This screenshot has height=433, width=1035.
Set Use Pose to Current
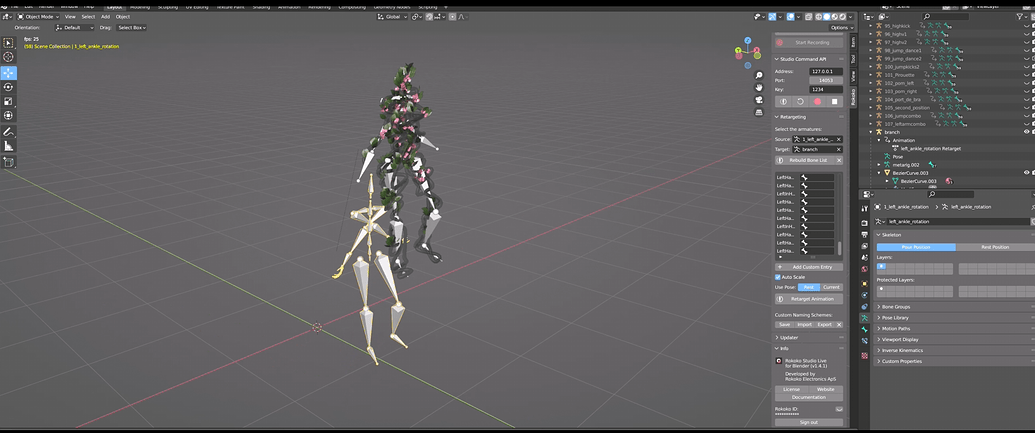831,287
